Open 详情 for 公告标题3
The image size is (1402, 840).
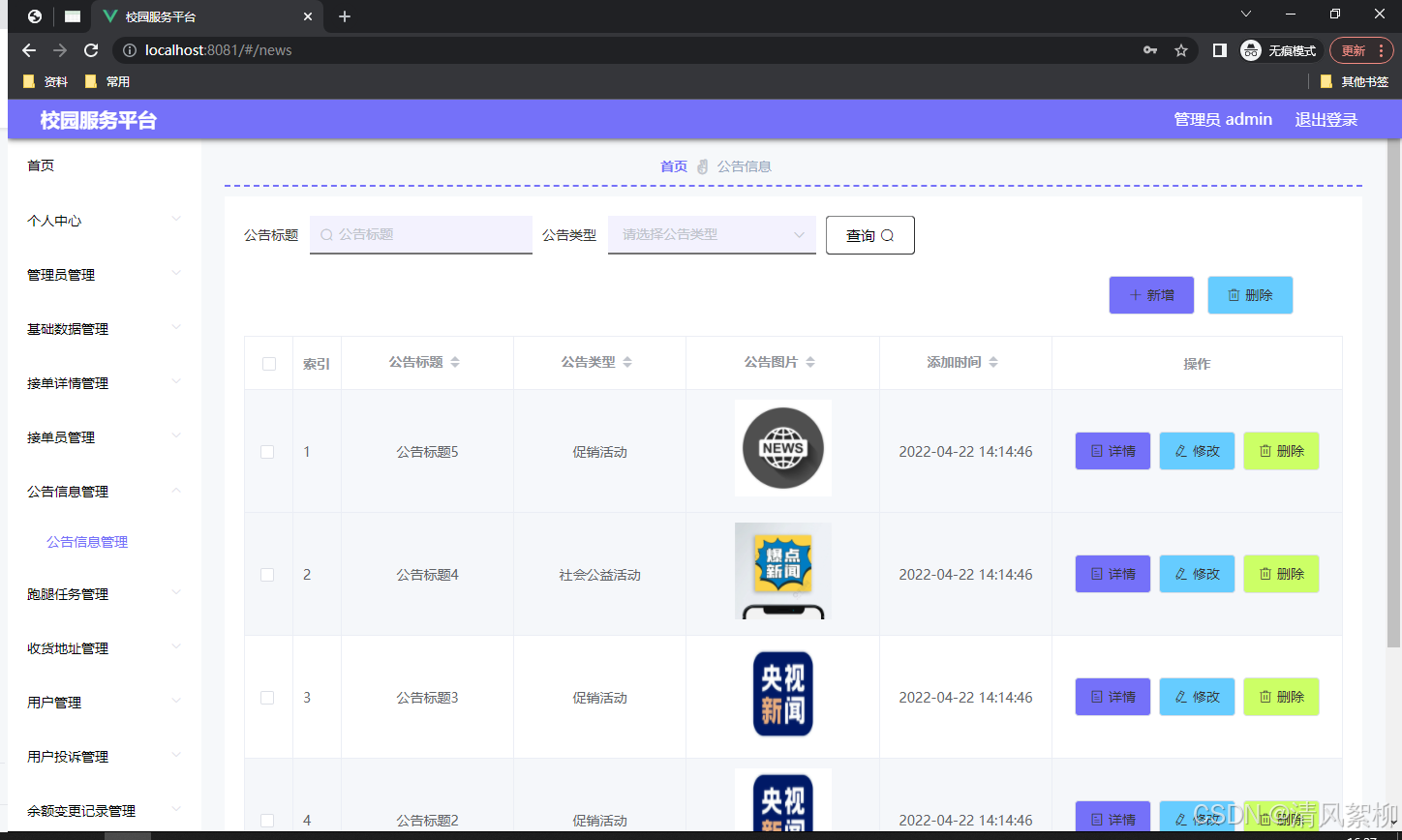point(1112,697)
